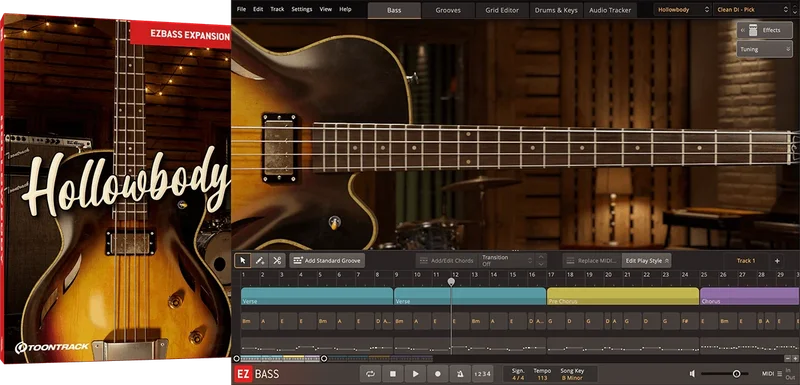Switch to the Grid Editor tab
800x385 pixels.
click(x=502, y=10)
